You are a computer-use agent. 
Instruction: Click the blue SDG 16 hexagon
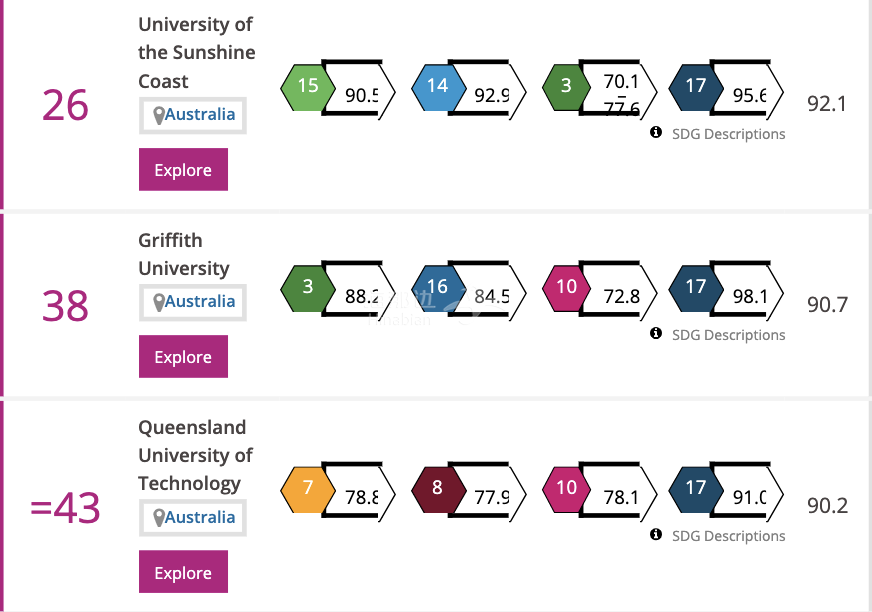[438, 288]
